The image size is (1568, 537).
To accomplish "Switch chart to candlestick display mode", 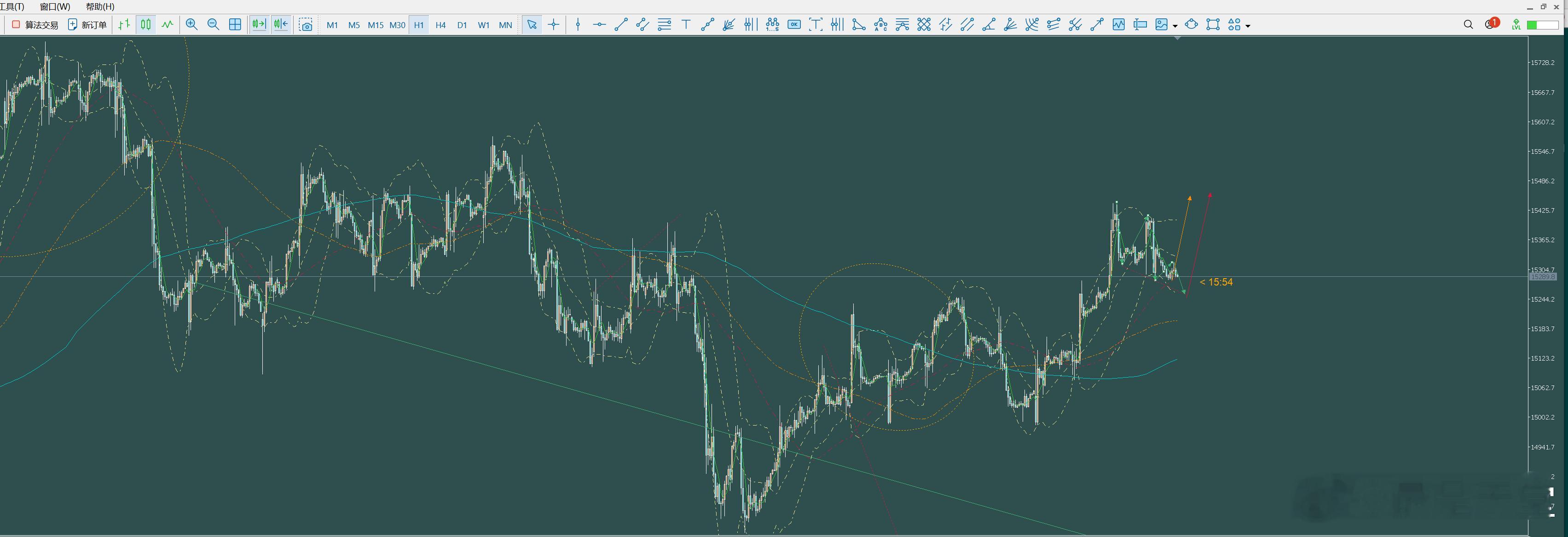I will point(145,24).
